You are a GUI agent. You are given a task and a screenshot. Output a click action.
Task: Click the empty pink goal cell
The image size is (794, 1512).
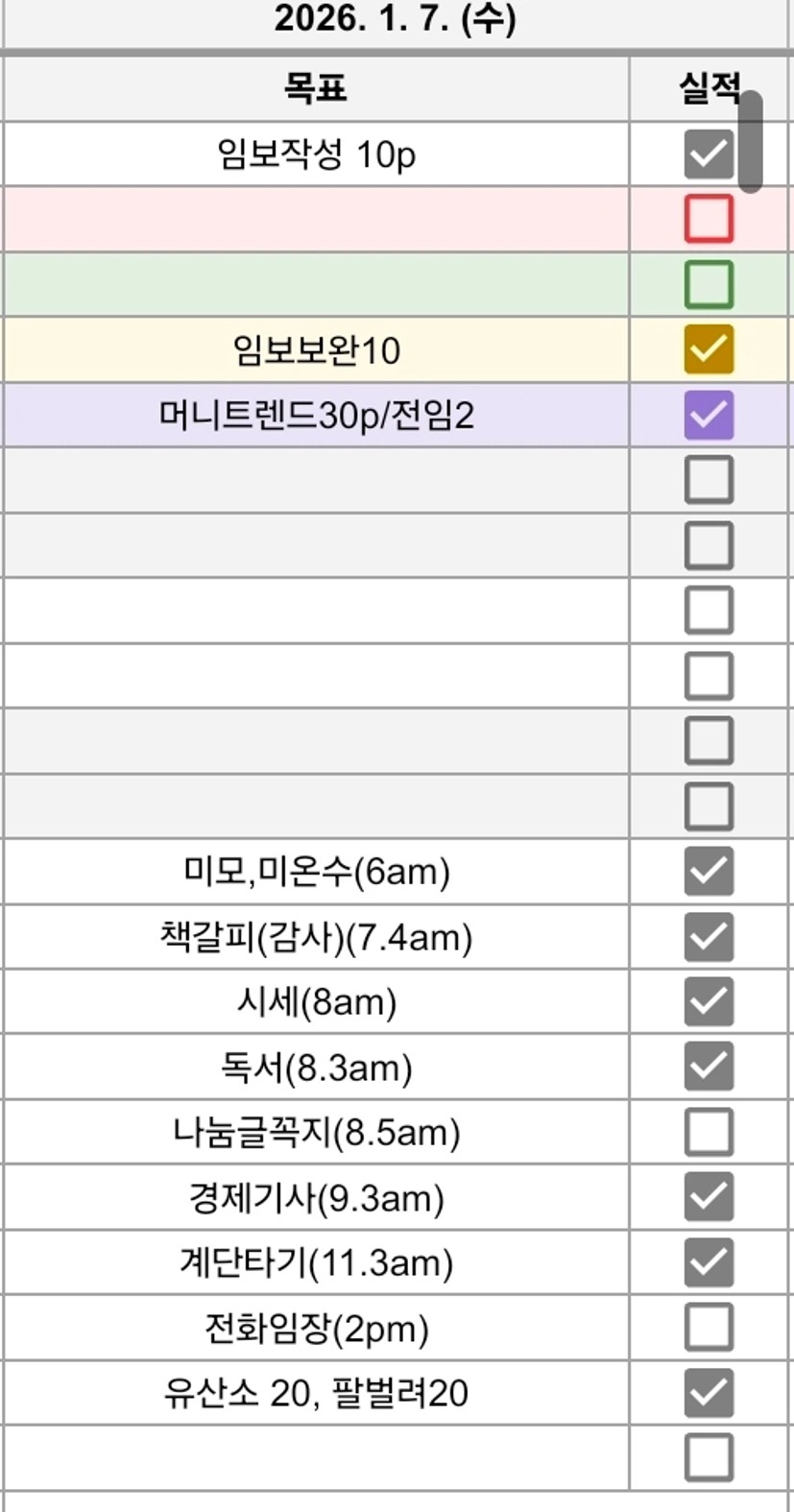click(x=316, y=219)
